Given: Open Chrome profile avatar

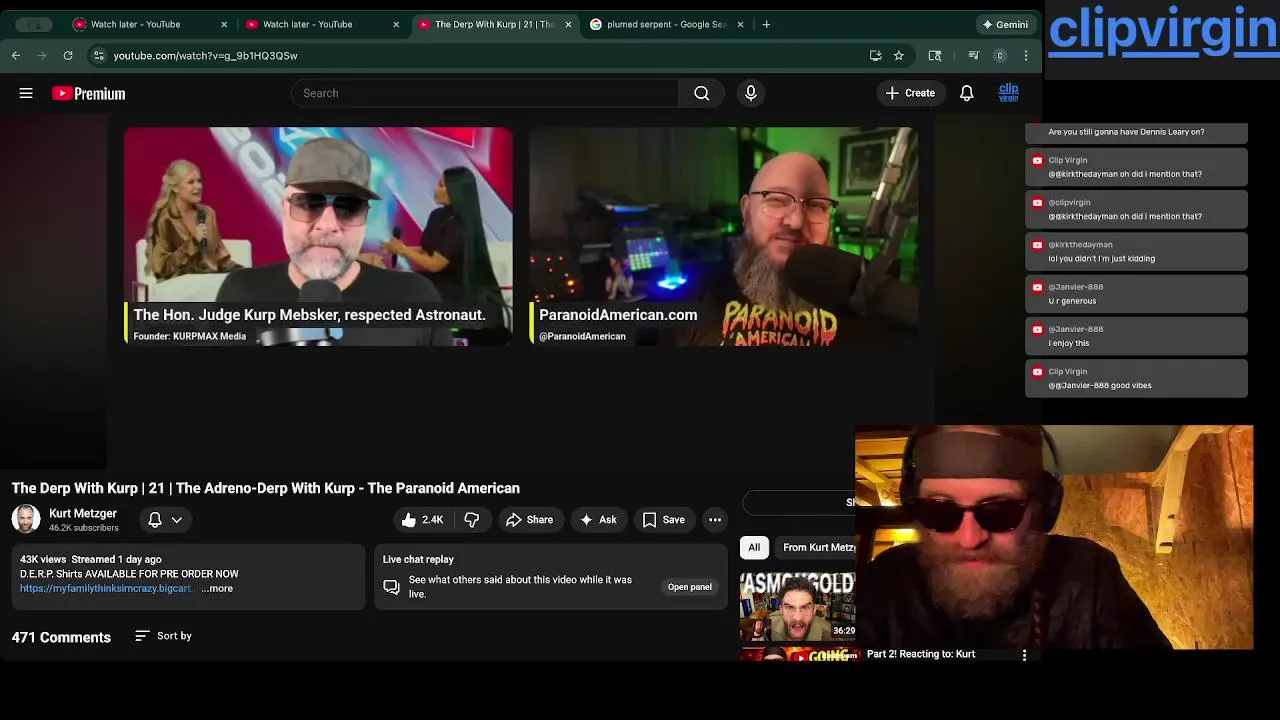Looking at the screenshot, I should (999, 56).
